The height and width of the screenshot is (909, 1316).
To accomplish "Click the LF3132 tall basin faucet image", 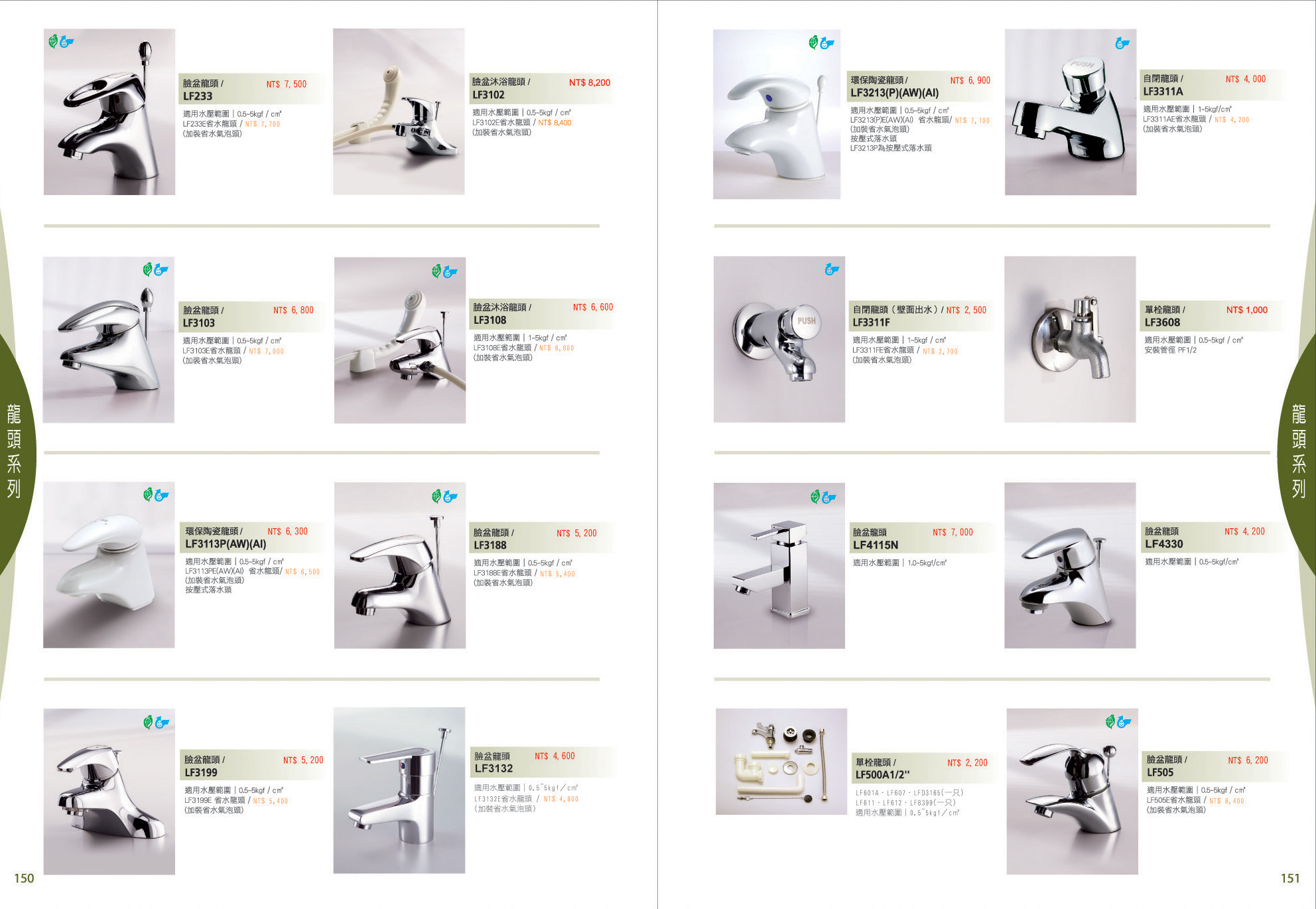I will click(x=399, y=790).
